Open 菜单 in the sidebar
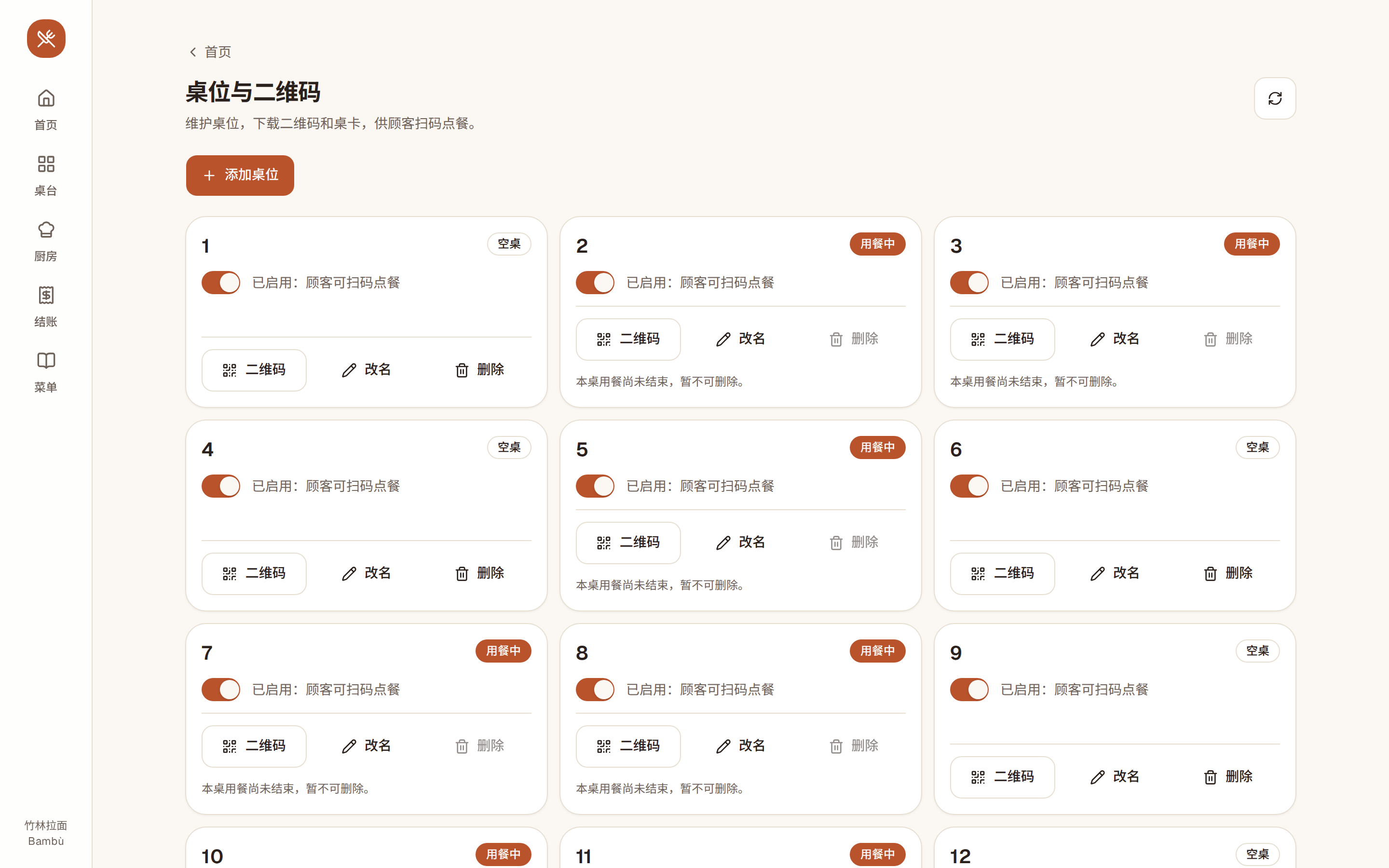The width and height of the screenshot is (1389, 868). pyautogui.click(x=46, y=371)
